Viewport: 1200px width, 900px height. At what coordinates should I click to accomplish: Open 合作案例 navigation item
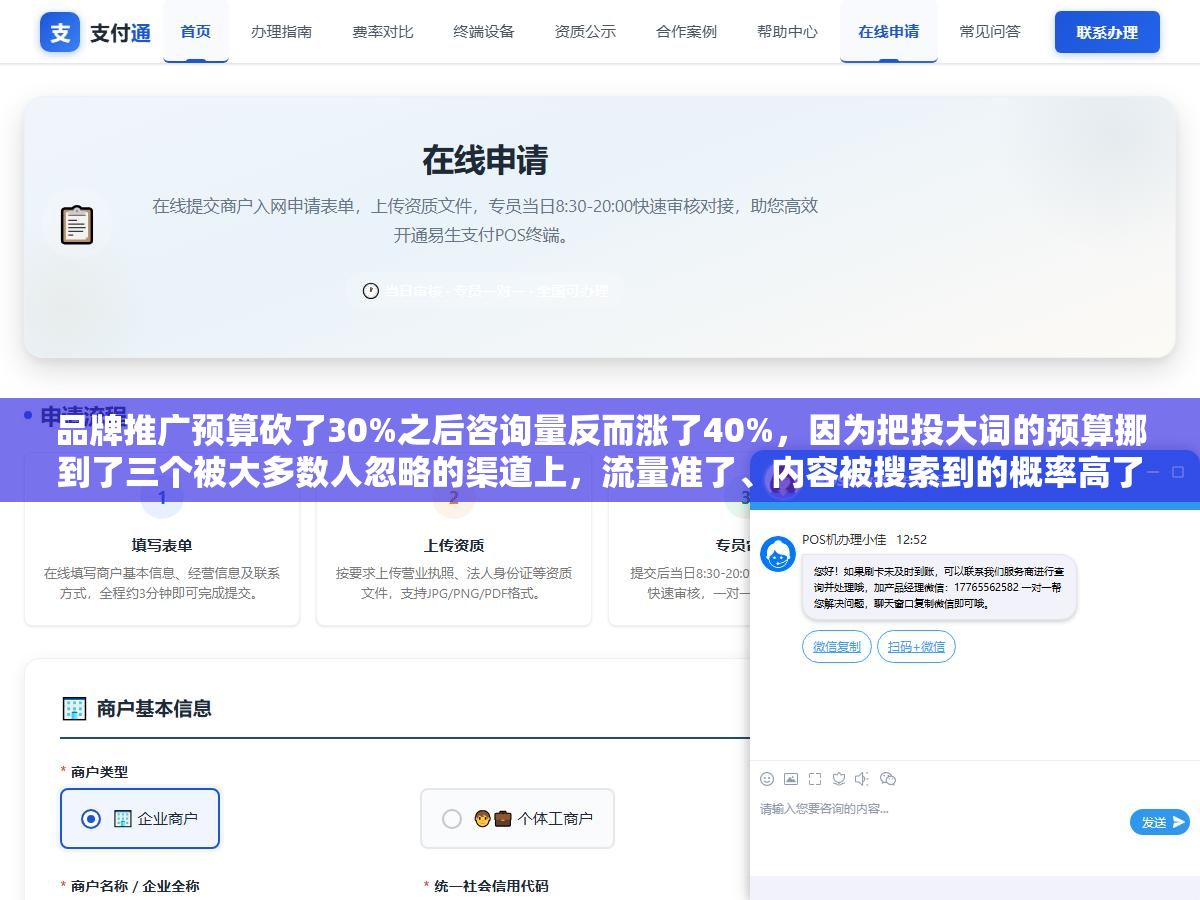[686, 31]
